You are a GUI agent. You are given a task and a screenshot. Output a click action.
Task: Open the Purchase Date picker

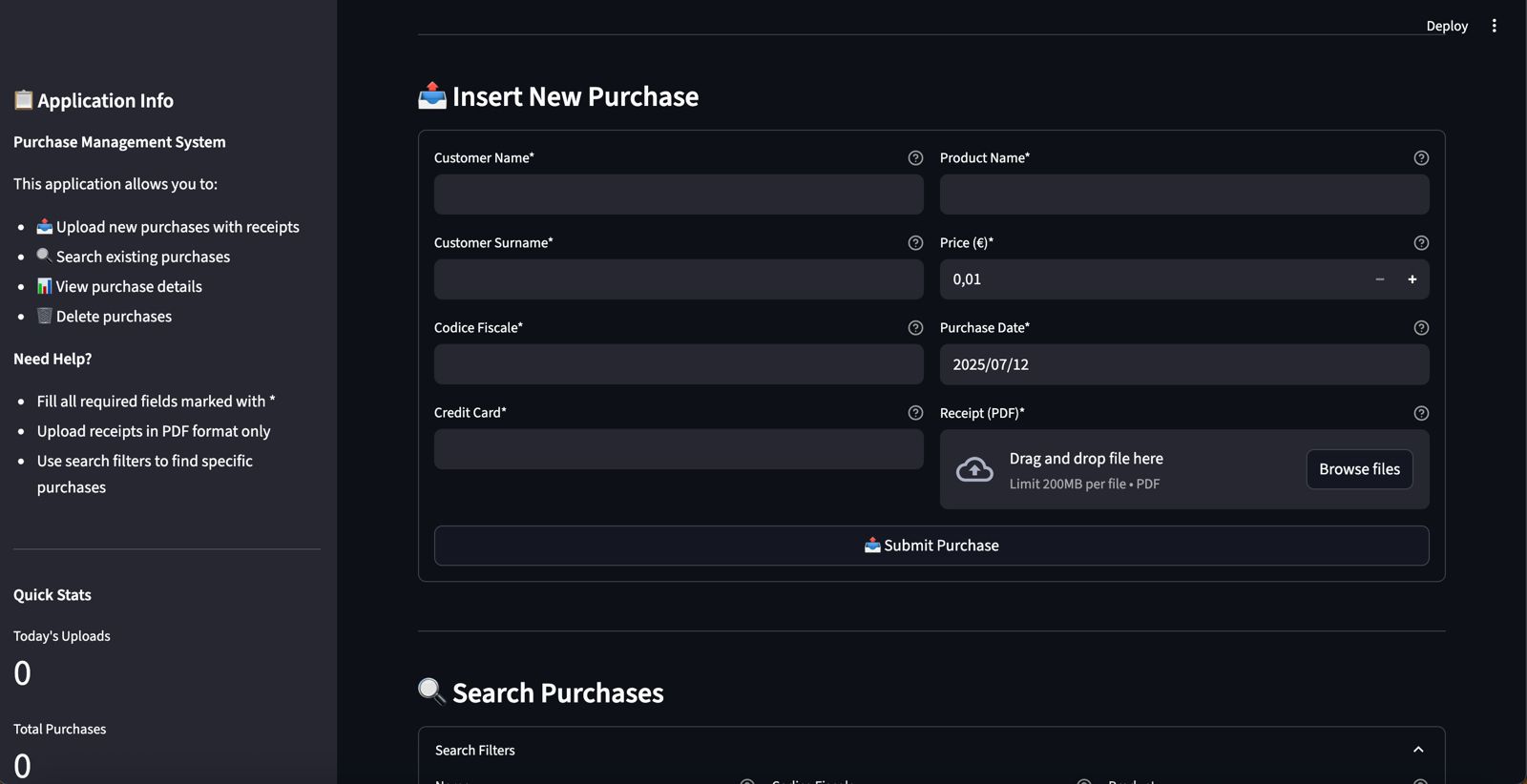pyautogui.click(x=1183, y=364)
